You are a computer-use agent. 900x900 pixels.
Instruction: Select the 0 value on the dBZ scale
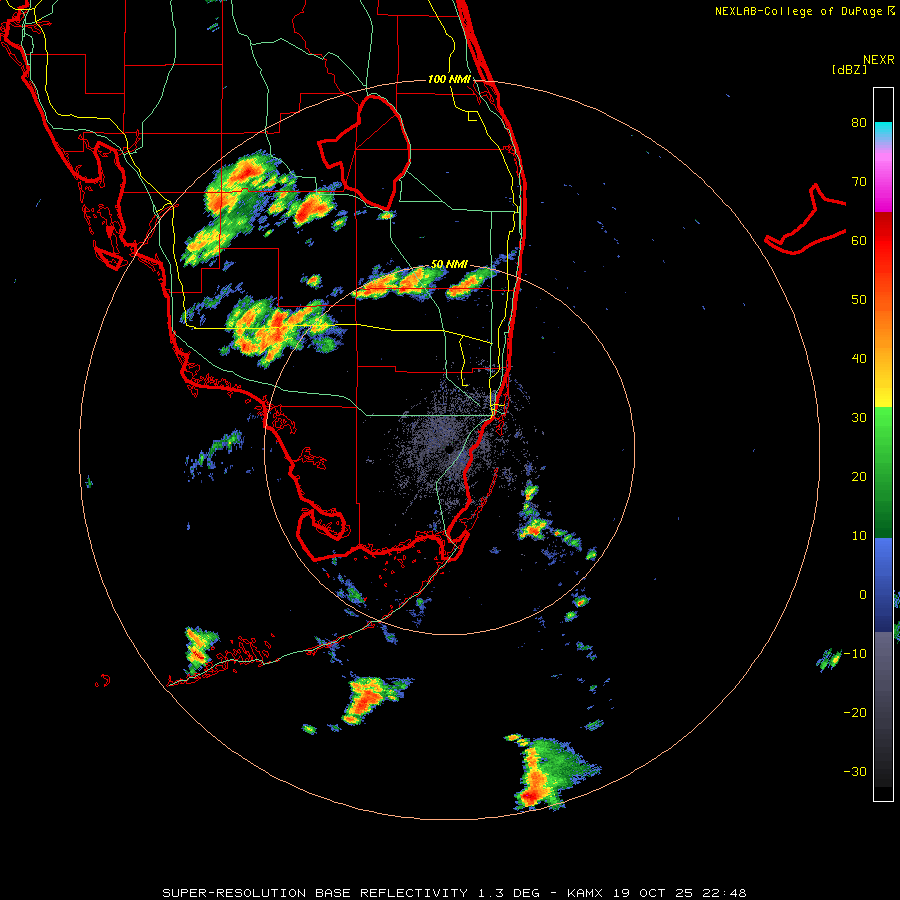[x=863, y=595]
